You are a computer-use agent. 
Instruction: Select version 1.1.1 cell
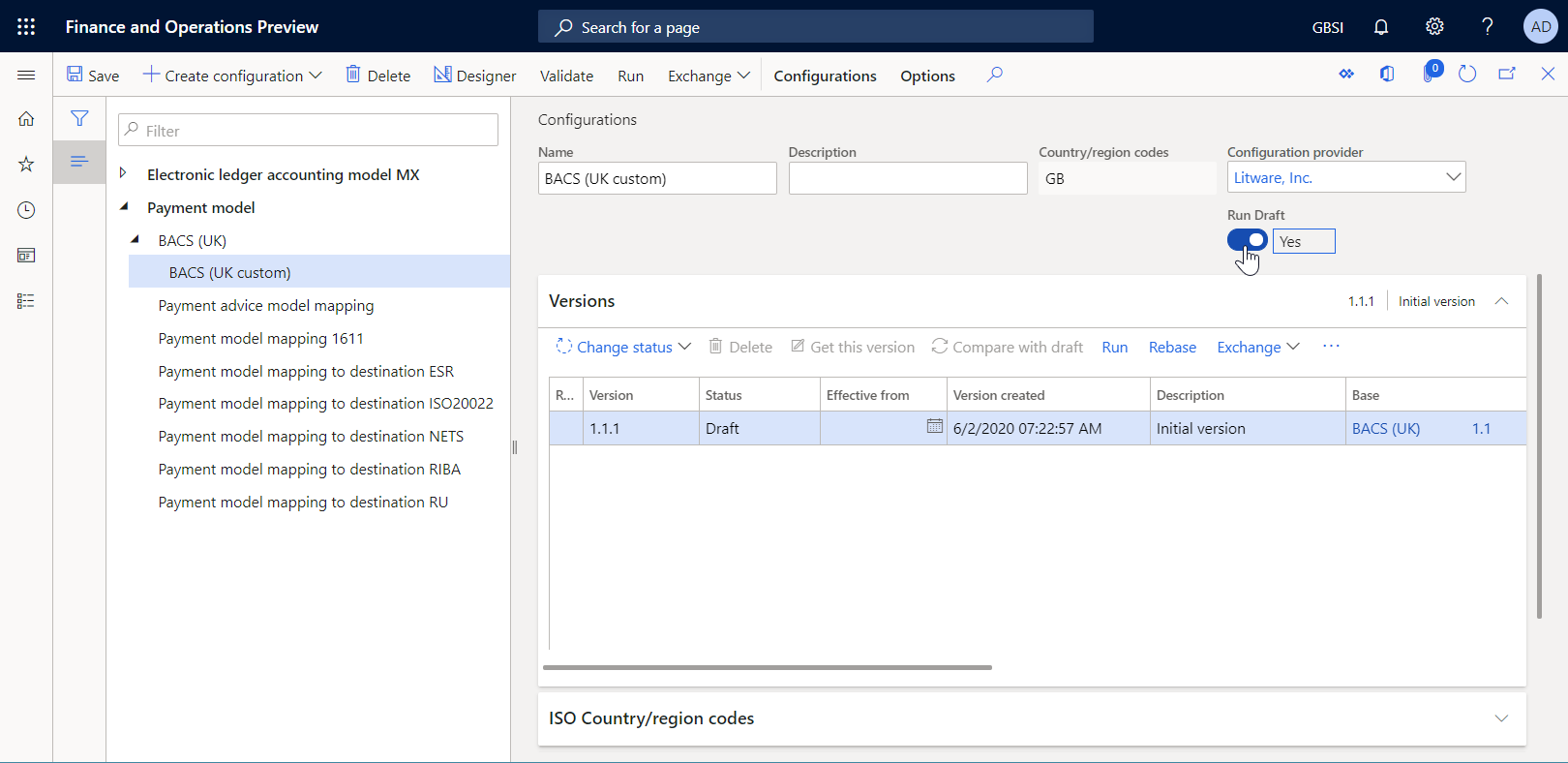click(641, 428)
